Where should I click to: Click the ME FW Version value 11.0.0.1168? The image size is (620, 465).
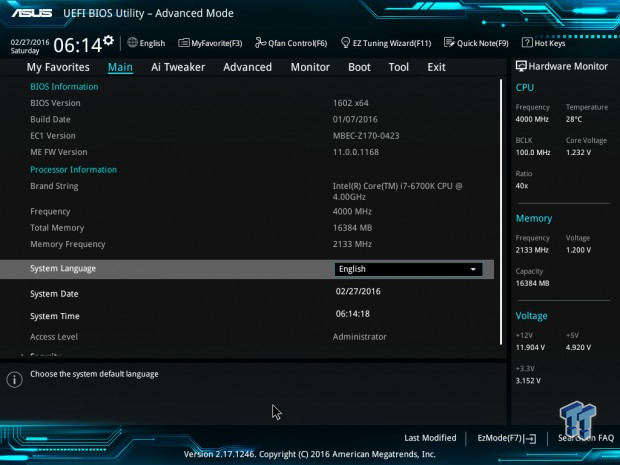point(356,152)
